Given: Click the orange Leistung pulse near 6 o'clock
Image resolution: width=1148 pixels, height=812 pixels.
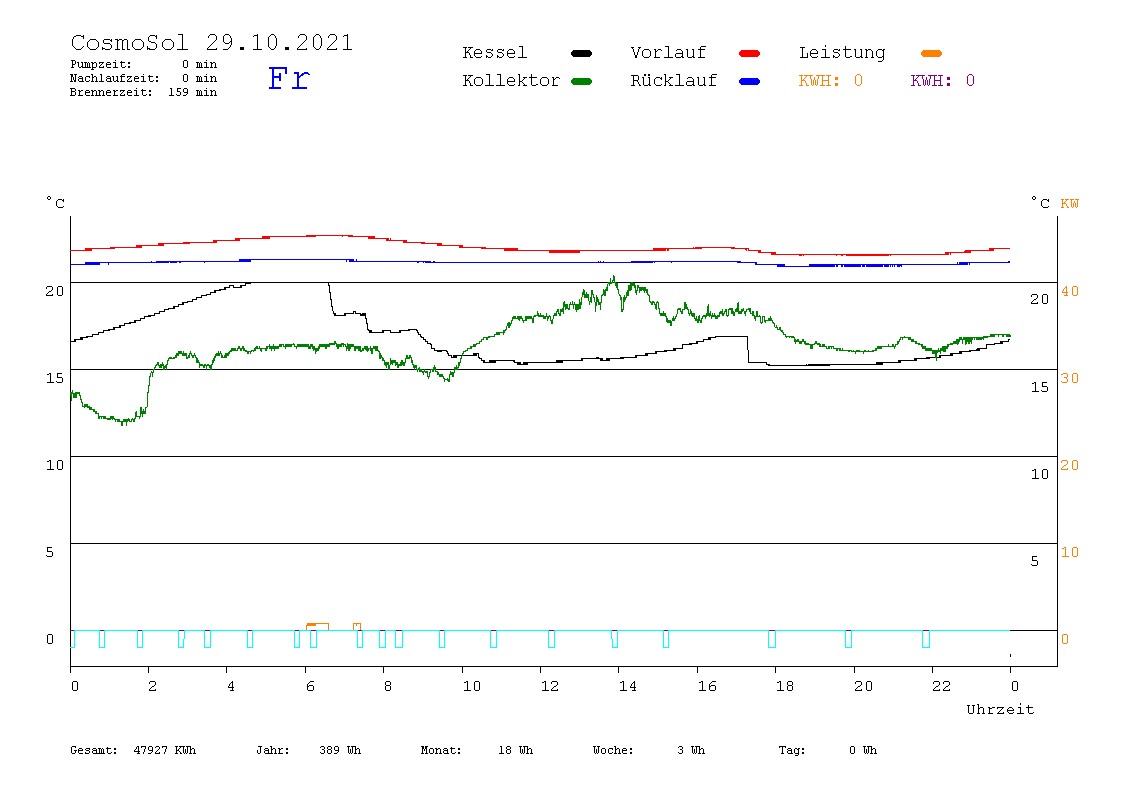Looking at the screenshot, I should [x=318, y=626].
